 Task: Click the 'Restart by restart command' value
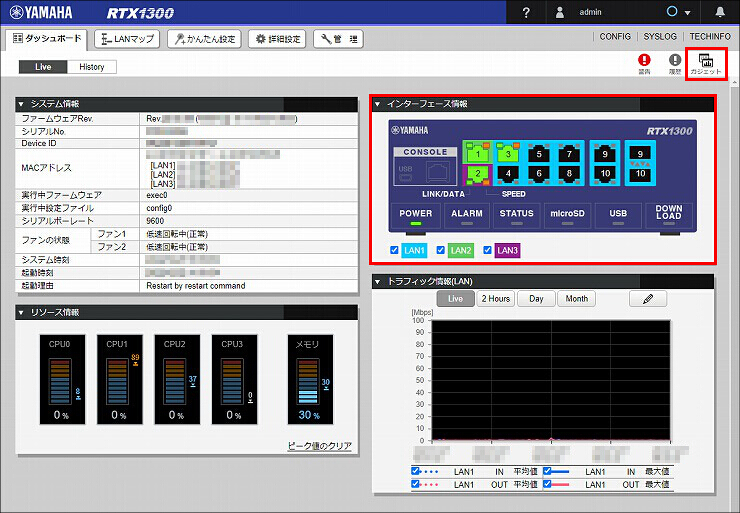point(196,286)
